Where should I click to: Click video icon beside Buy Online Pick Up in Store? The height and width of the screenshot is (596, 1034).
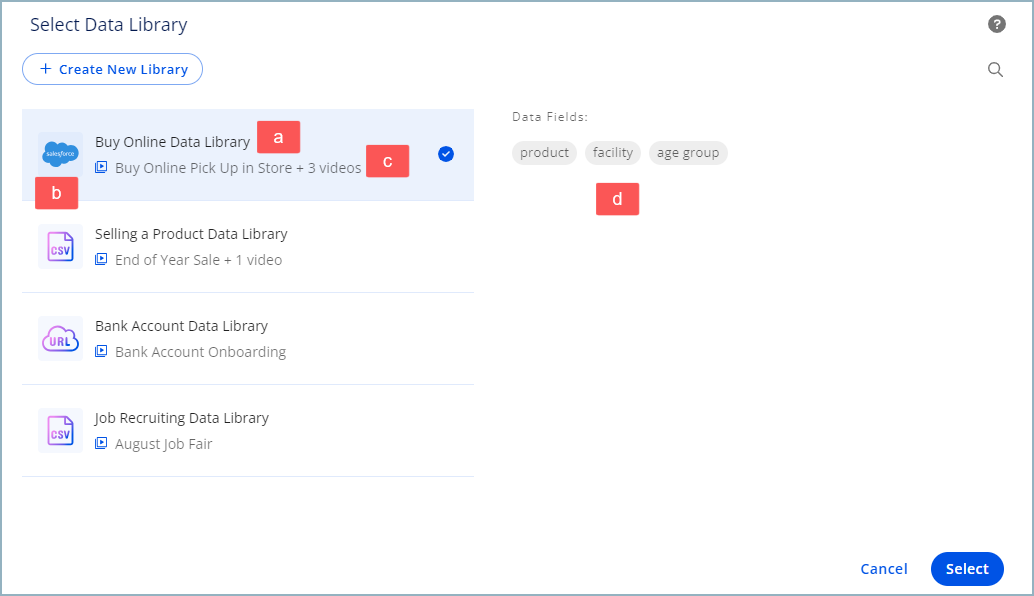point(101,167)
